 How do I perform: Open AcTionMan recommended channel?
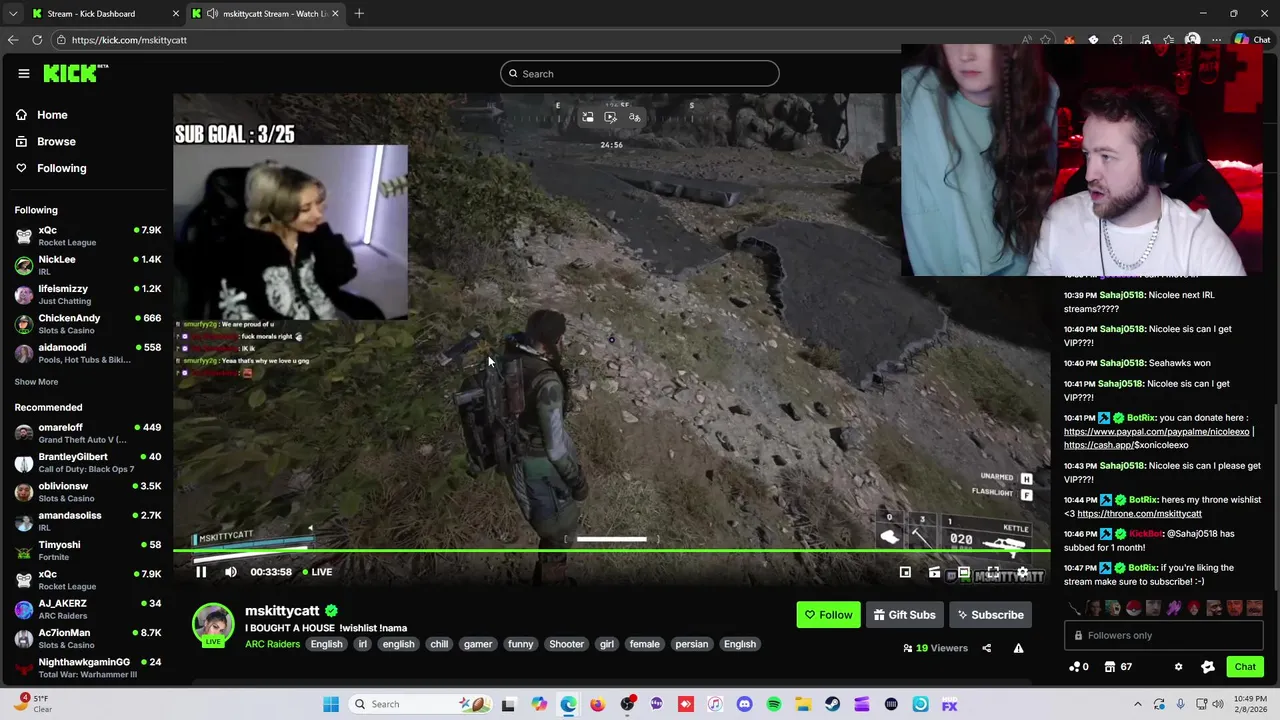[x=88, y=638]
